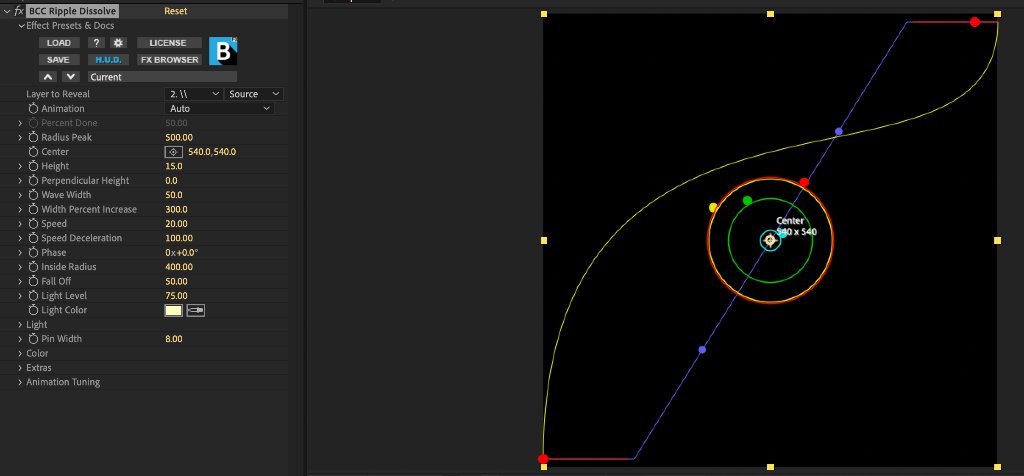Click Center crosshair in composition viewer

(770, 240)
